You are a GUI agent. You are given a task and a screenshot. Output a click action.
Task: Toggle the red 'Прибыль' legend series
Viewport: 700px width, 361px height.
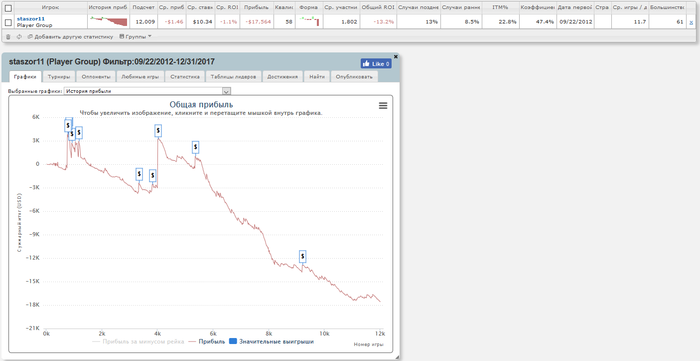click(207, 342)
